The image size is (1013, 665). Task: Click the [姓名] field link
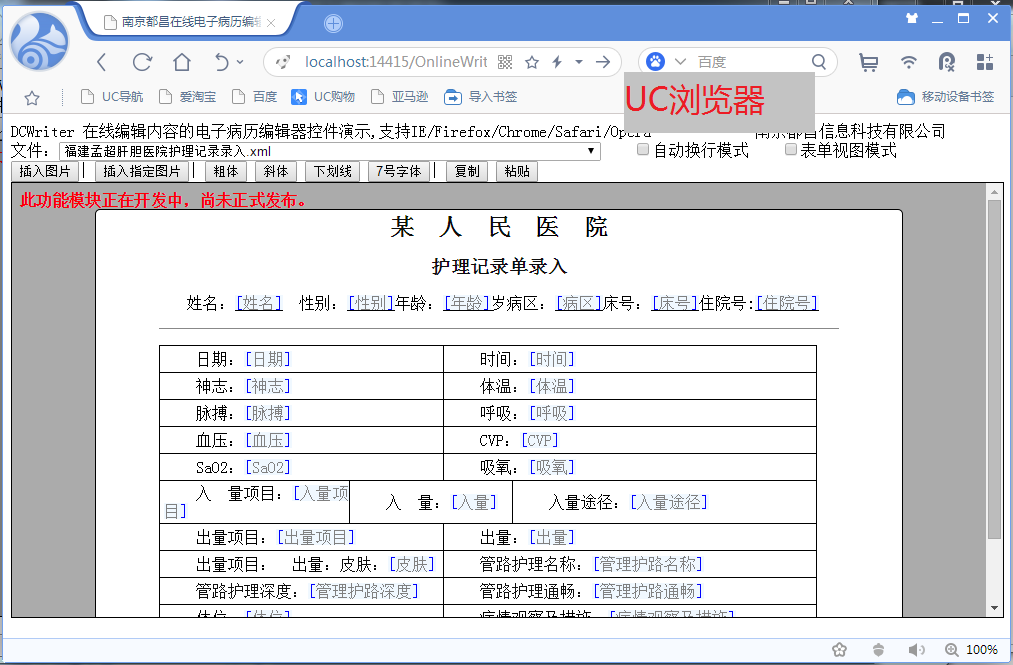pos(258,303)
